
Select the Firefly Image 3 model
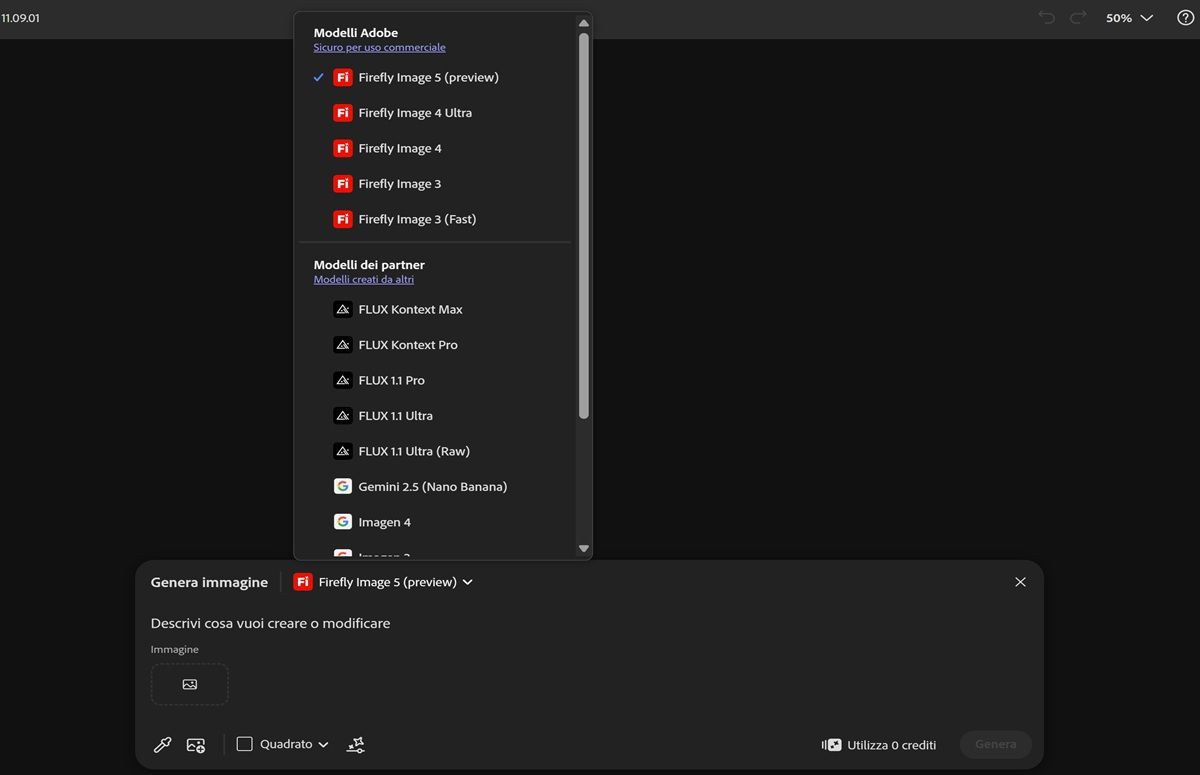(x=400, y=183)
